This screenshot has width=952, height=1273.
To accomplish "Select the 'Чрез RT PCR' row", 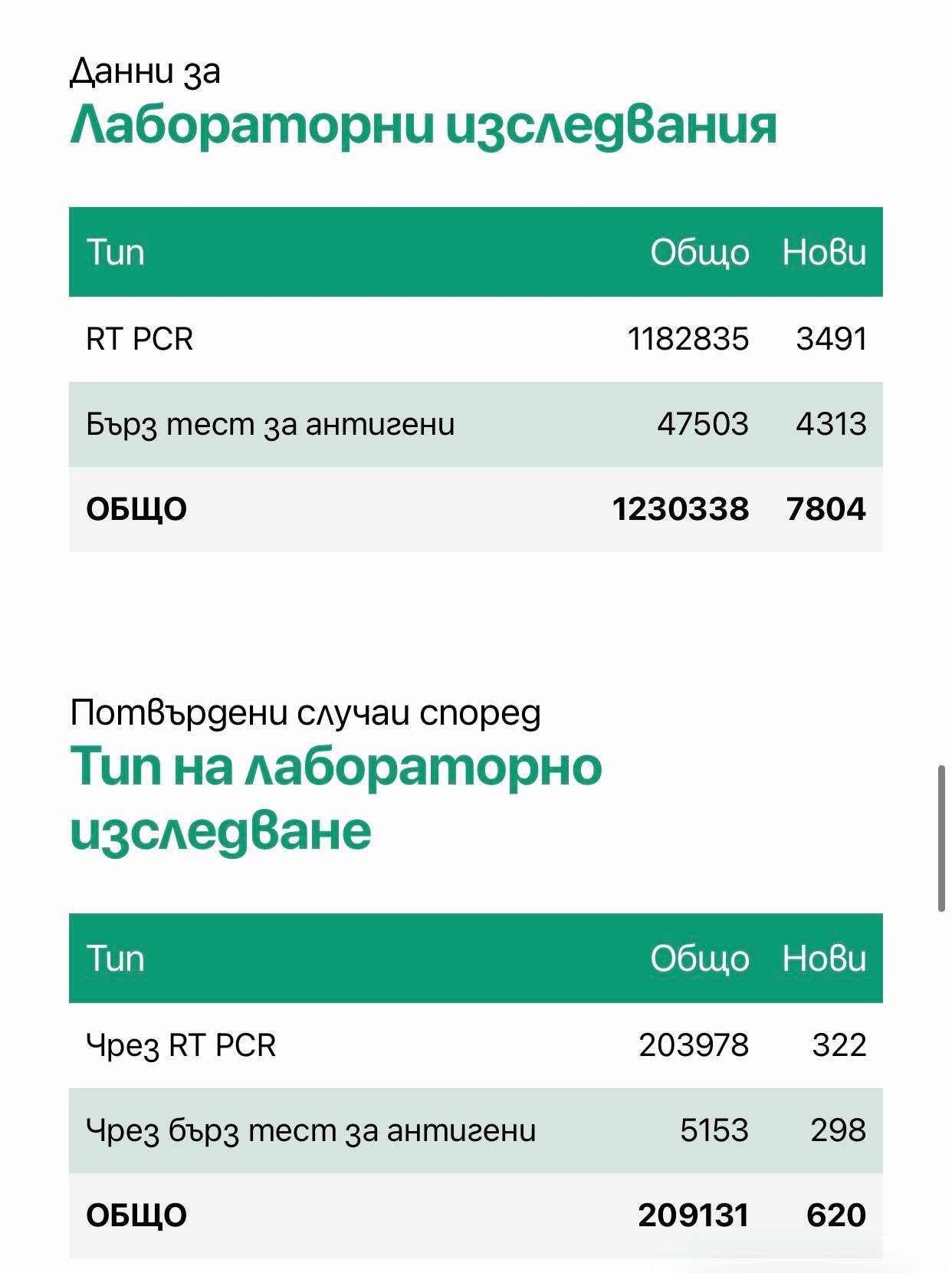I will pyautogui.click(x=476, y=1045).
